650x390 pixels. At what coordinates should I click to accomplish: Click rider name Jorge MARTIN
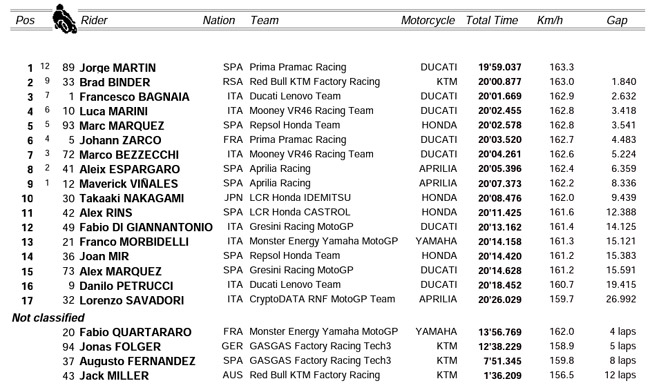[118, 68]
